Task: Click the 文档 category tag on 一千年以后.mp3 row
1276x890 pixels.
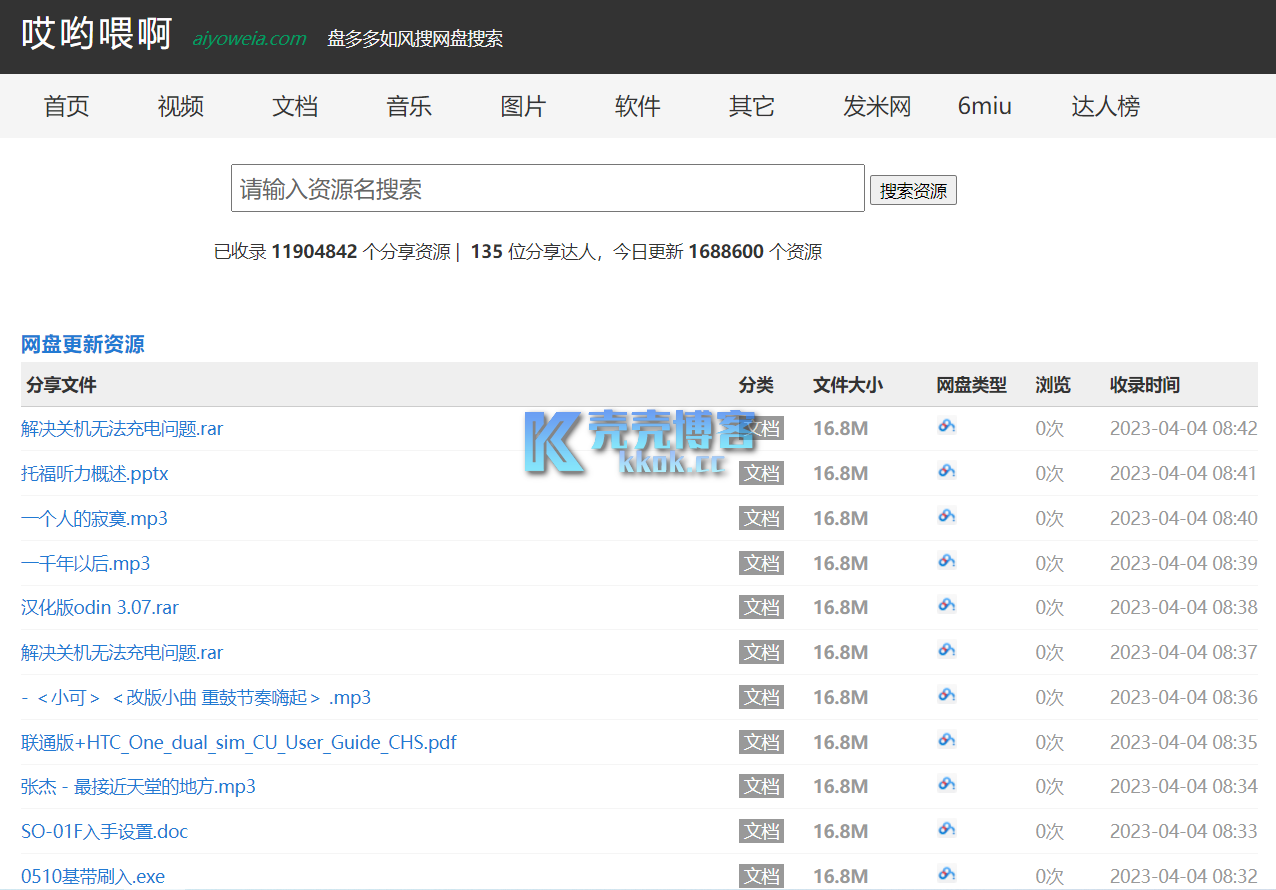Action: point(761,563)
